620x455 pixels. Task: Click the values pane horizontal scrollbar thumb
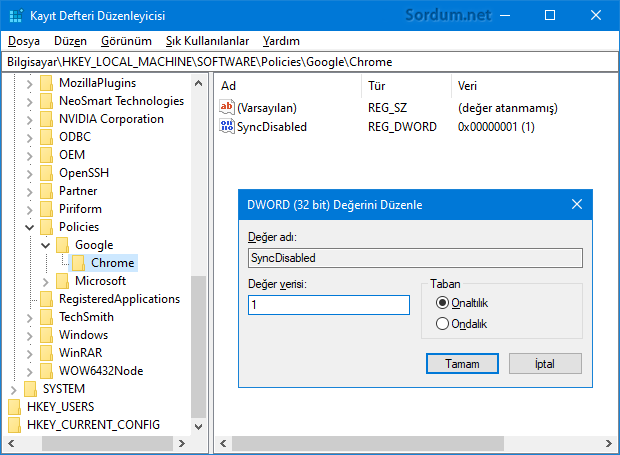click(x=368, y=443)
